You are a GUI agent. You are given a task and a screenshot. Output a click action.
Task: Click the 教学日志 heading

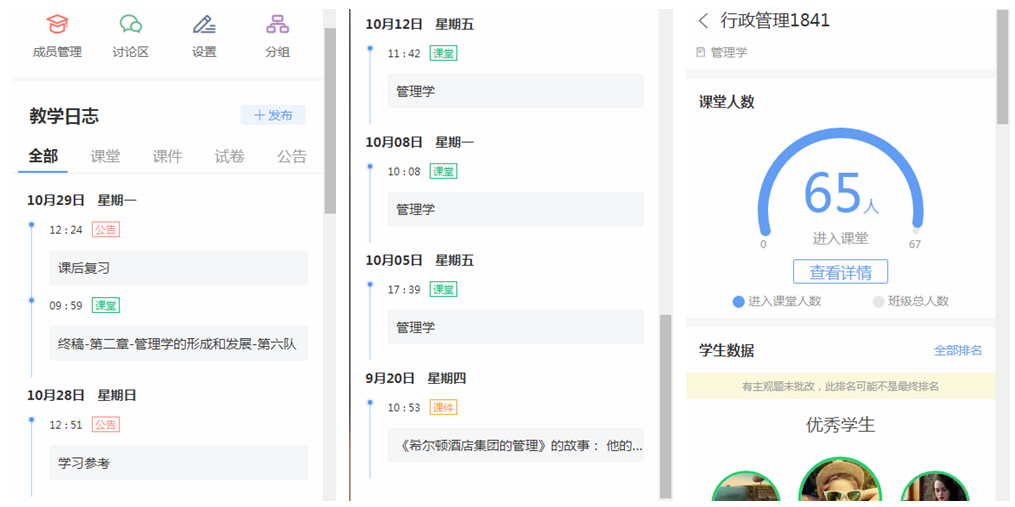(x=64, y=116)
